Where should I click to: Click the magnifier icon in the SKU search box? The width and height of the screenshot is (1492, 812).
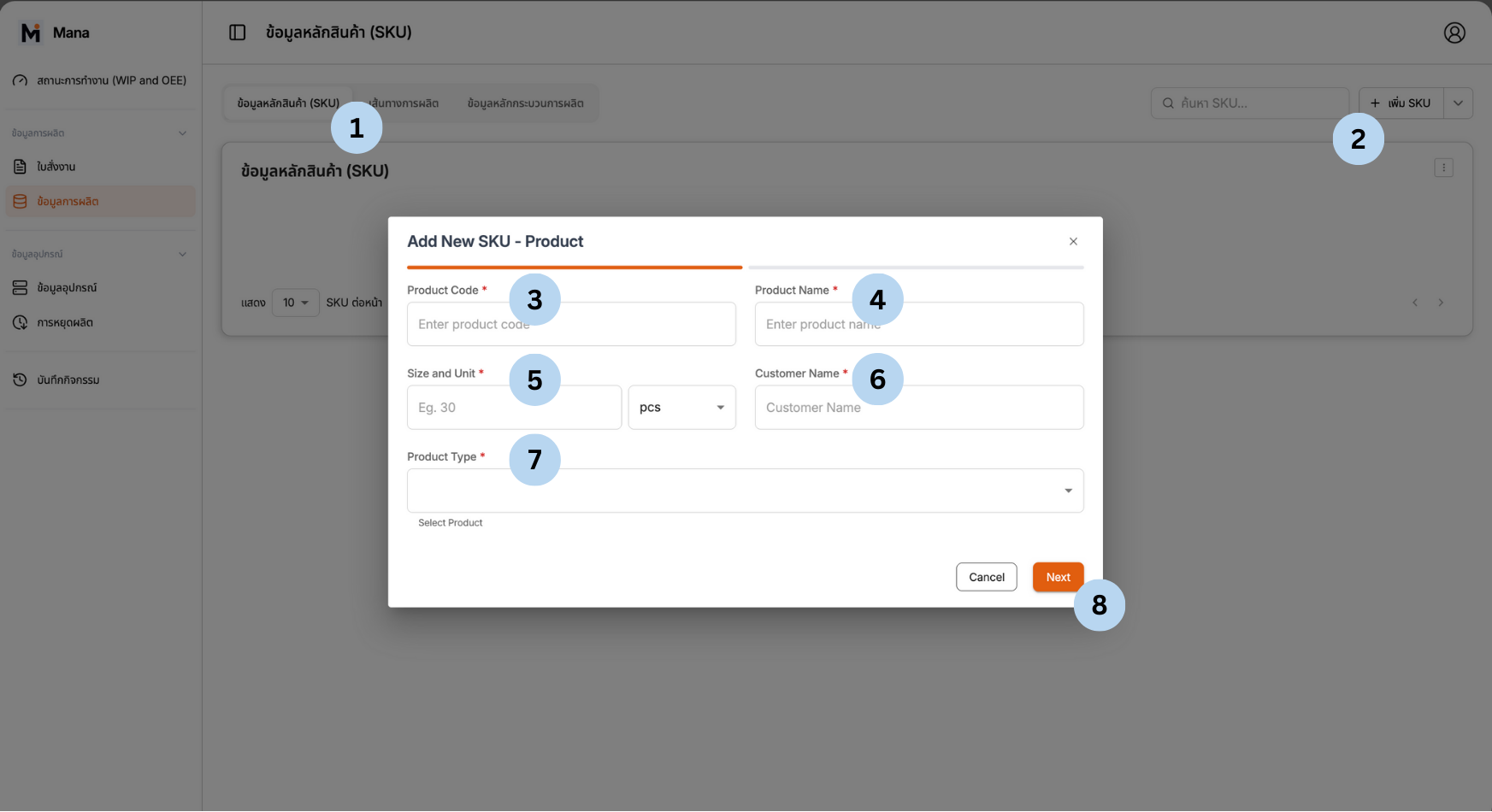click(1168, 103)
